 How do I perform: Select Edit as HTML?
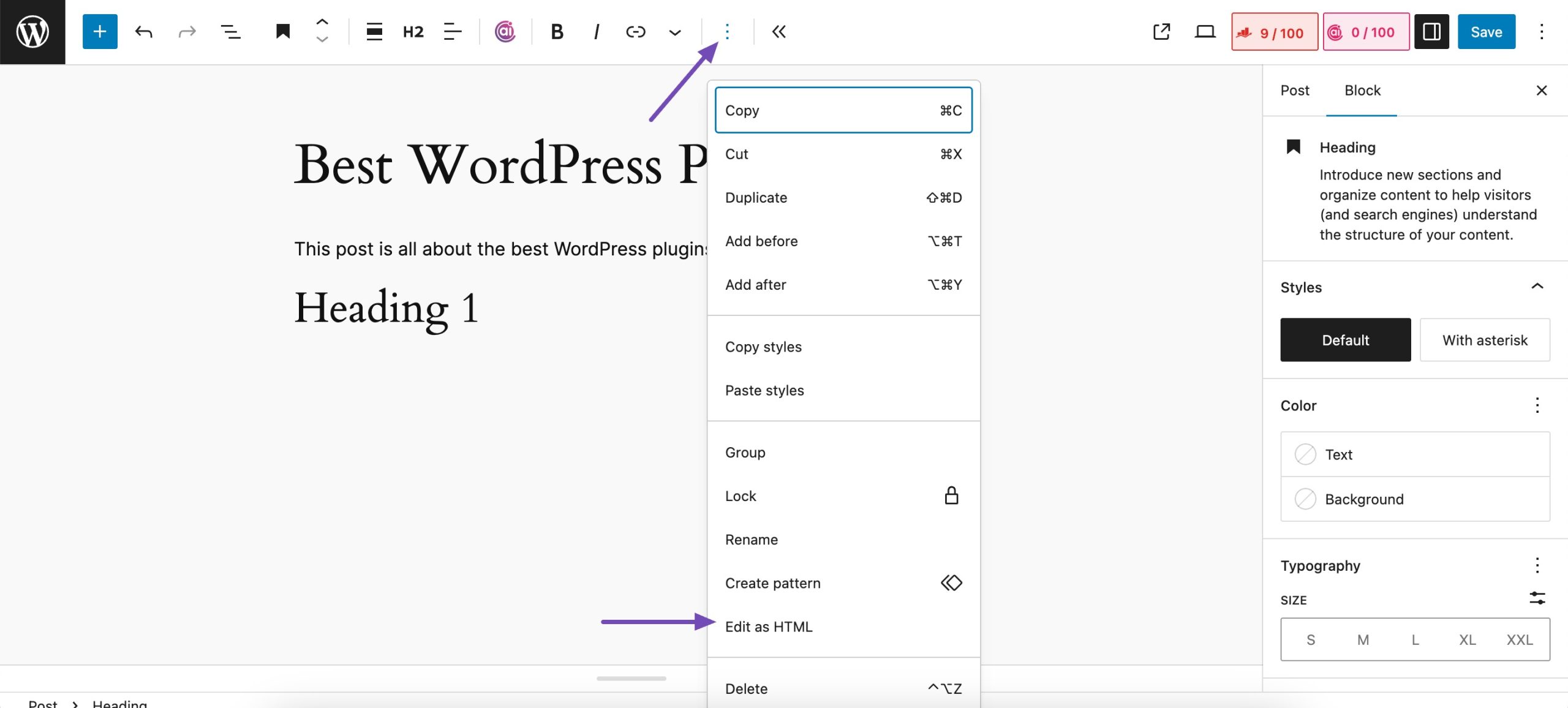click(x=843, y=626)
